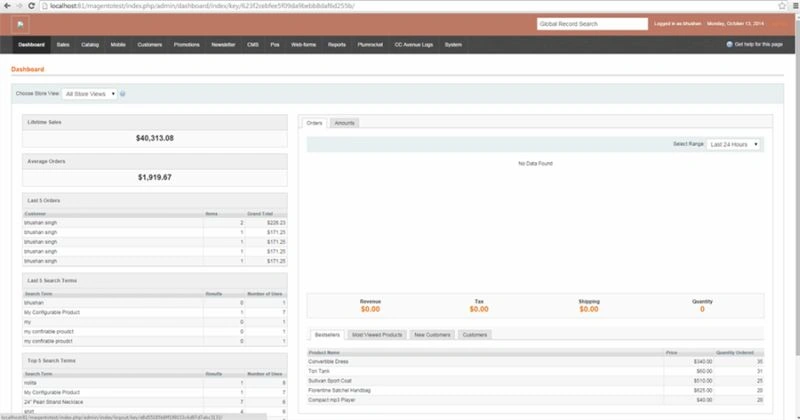Click the No Data Found chart message
The image size is (800, 420).
[x=535, y=164]
